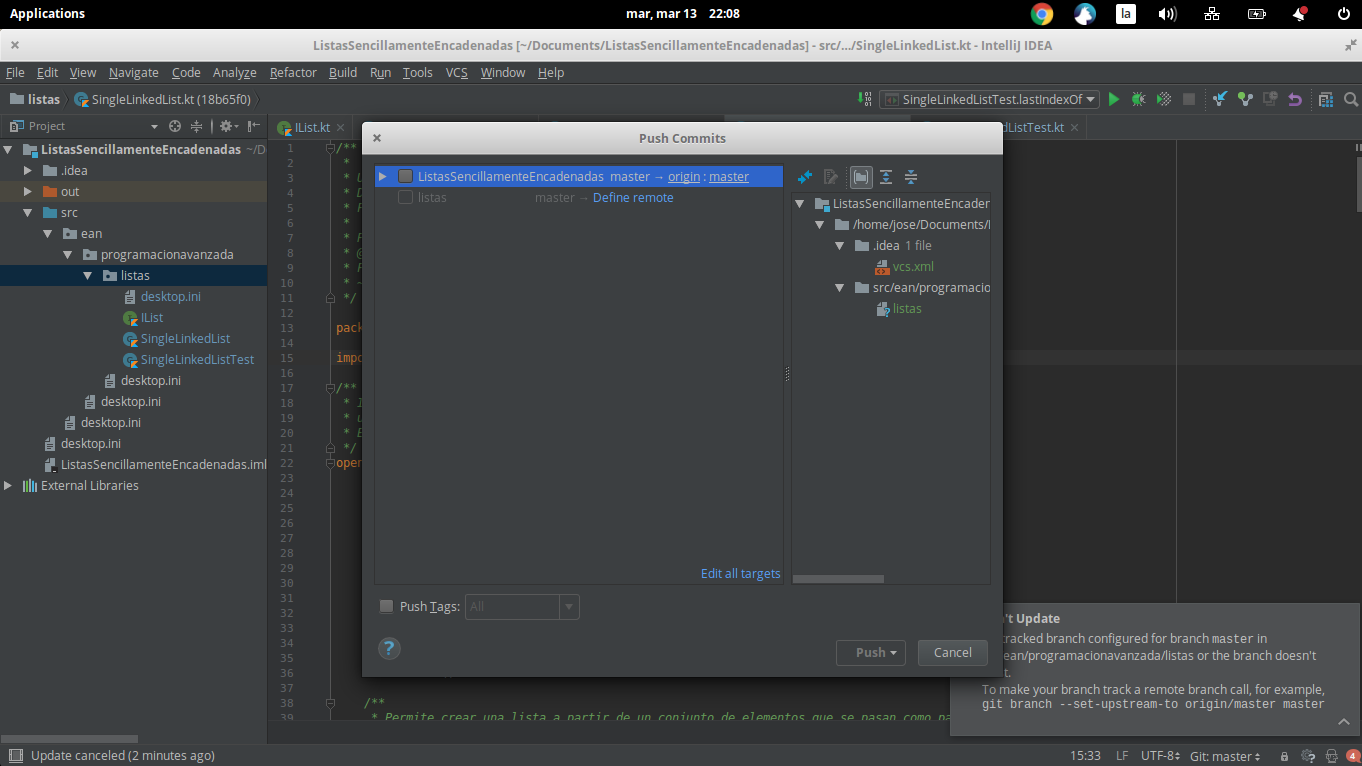This screenshot has width=1362, height=766.
Task: Open Git: master branch selector
Action: click(x=1226, y=756)
